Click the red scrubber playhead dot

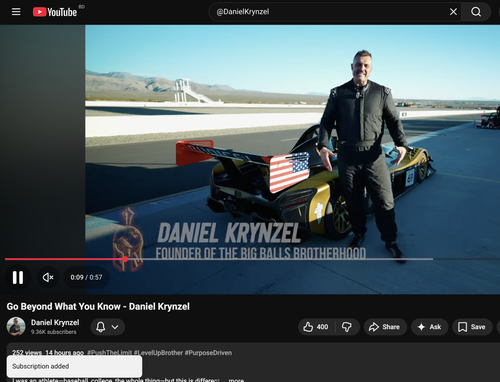coord(125,259)
